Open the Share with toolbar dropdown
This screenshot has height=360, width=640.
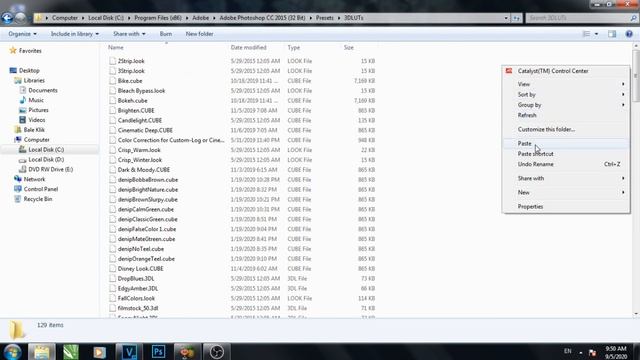click(x=129, y=34)
